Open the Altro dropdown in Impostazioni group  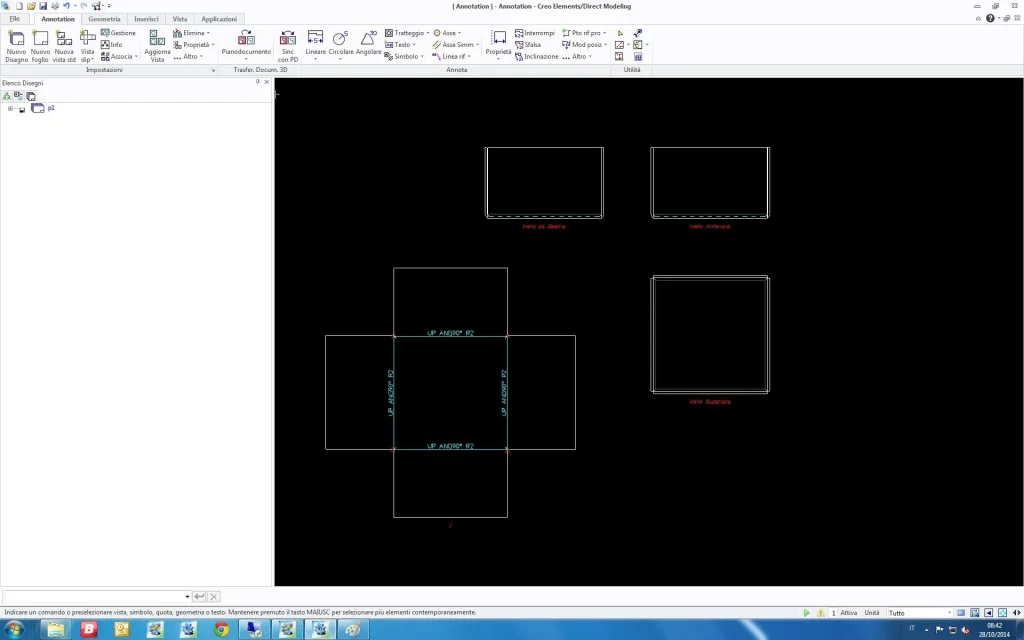point(188,56)
